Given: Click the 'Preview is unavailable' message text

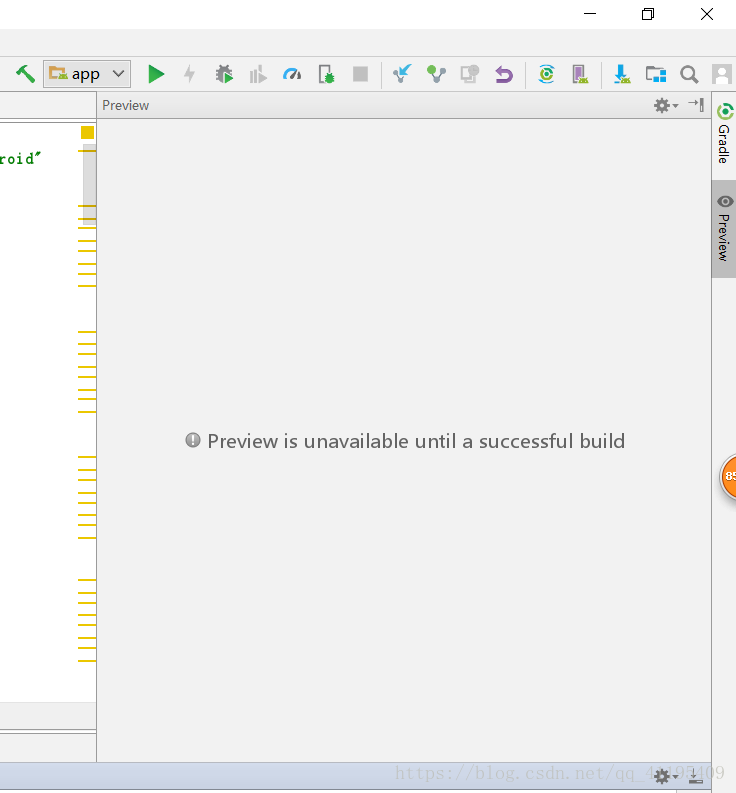Looking at the screenshot, I should (x=416, y=441).
